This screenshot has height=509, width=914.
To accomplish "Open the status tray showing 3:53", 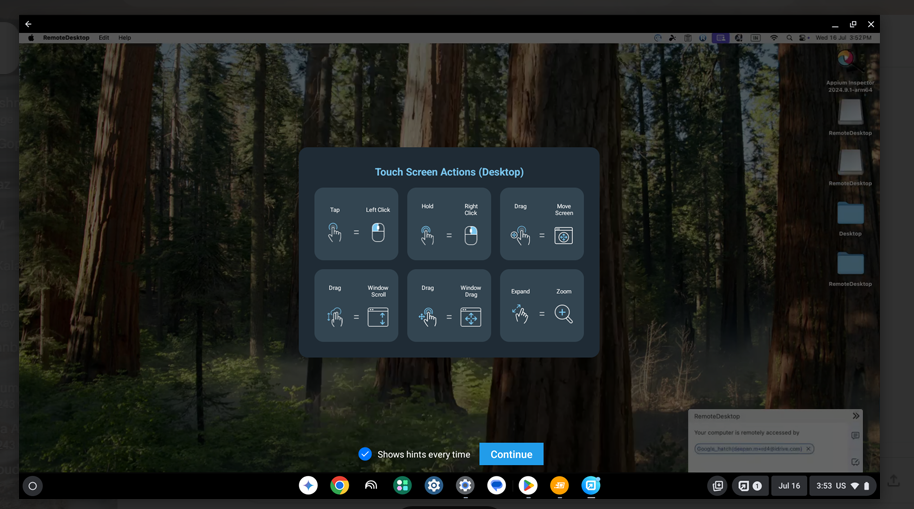I will click(844, 486).
